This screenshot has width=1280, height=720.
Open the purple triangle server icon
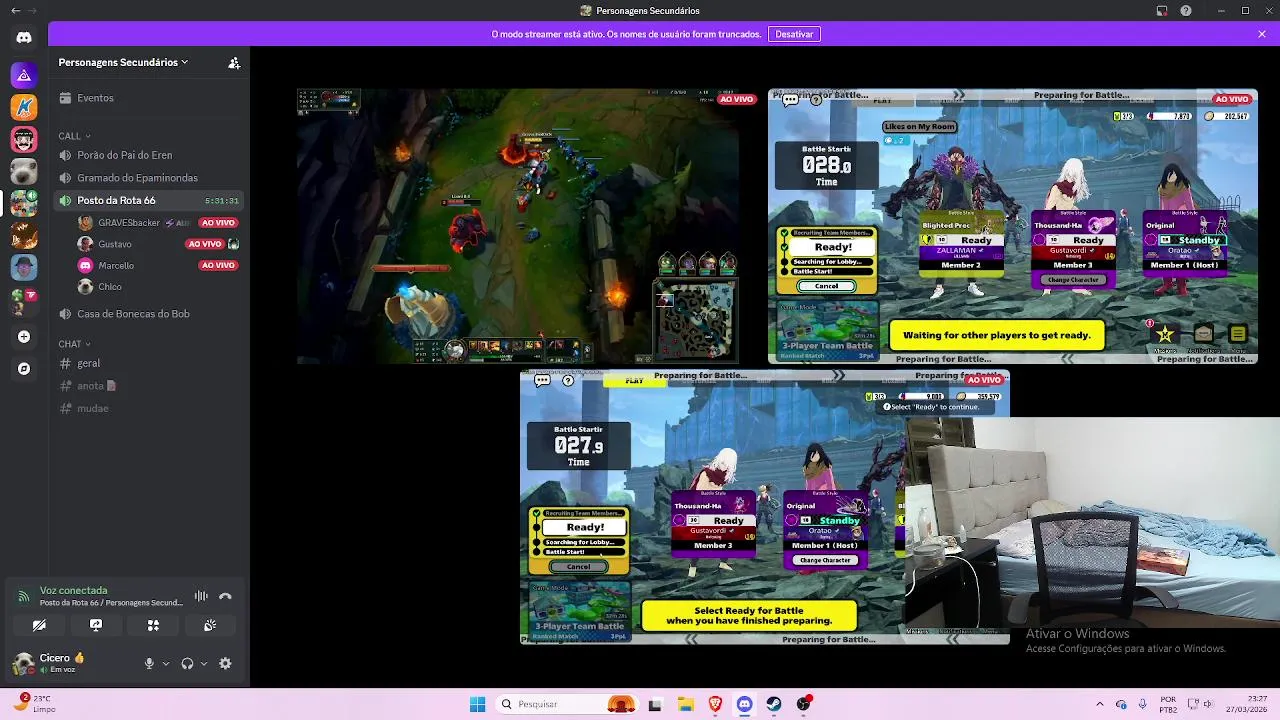(24, 75)
